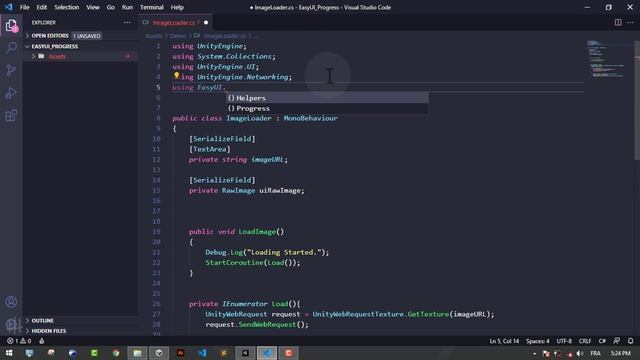Open Unity from the taskbar
This screenshot has width=640, height=360.
click(159, 353)
